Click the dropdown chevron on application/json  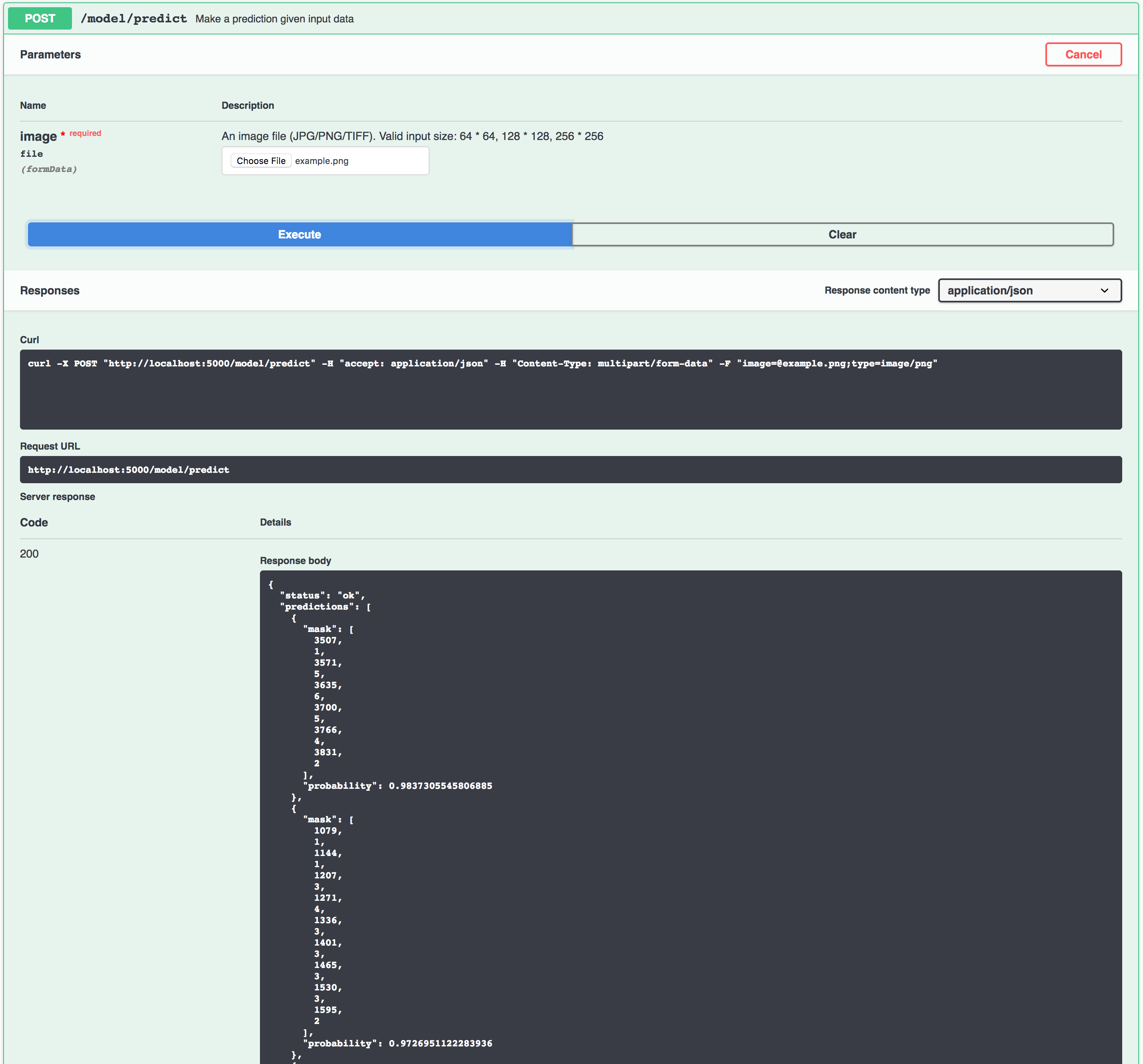tap(1104, 290)
